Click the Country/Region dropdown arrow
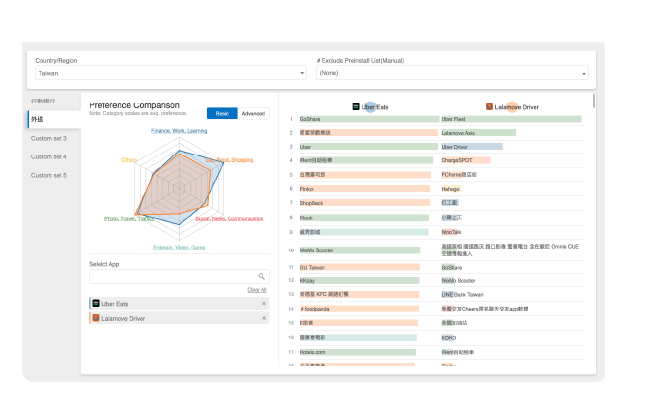Image resolution: width=650 pixels, height=414 pixels. pyautogui.click(x=302, y=73)
